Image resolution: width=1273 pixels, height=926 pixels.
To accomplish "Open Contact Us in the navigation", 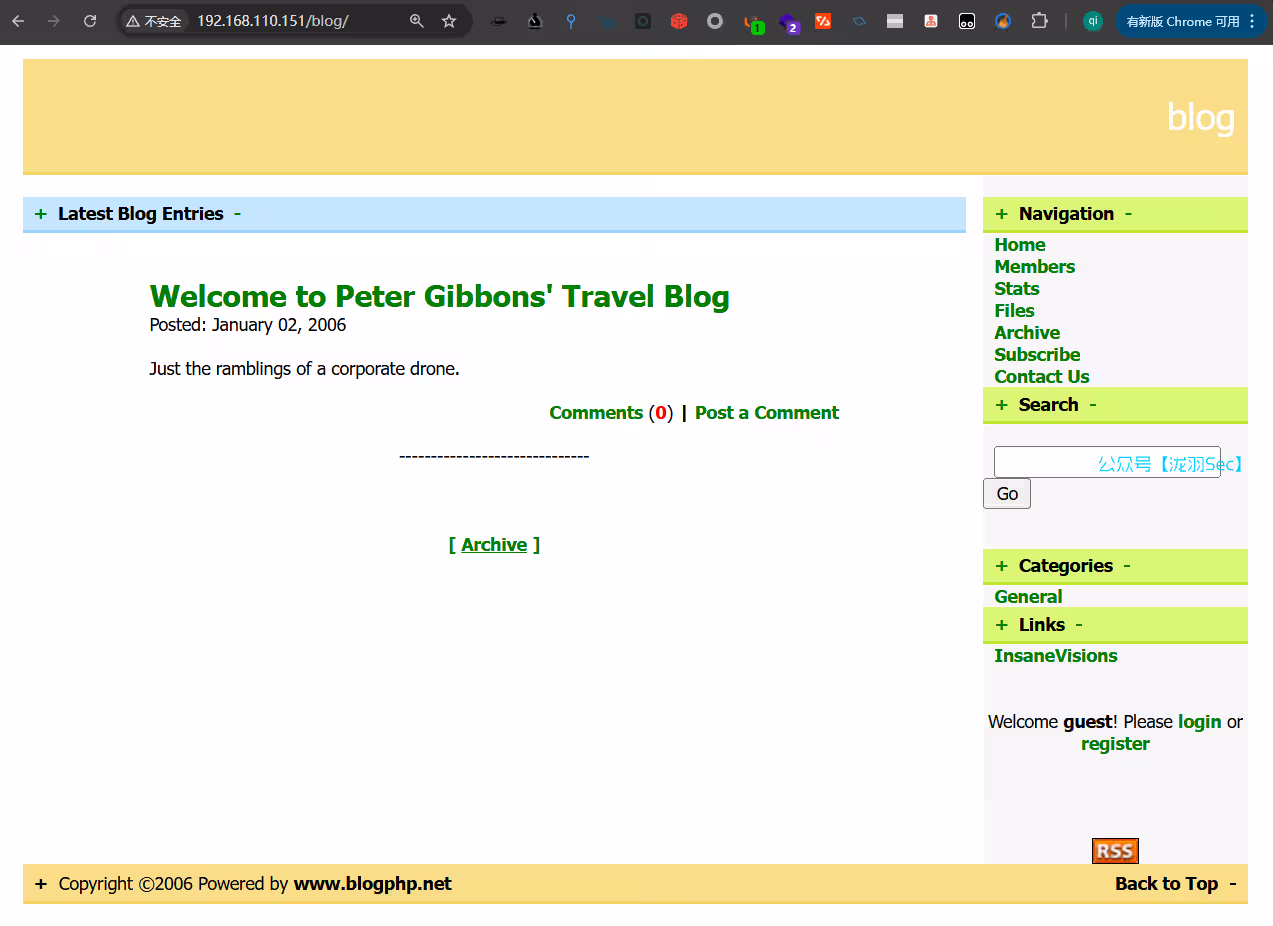I will coord(1041,377).
